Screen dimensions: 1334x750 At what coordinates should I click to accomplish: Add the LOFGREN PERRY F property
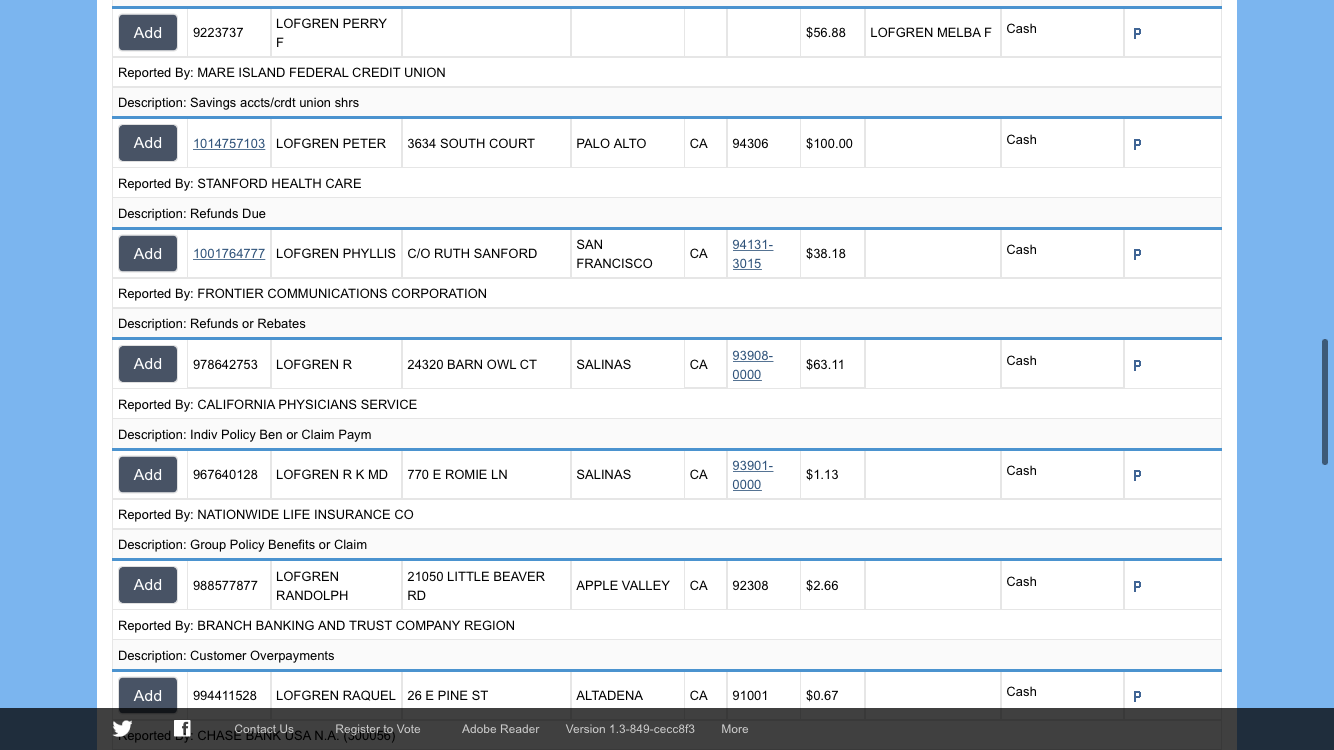coord(148,33)
